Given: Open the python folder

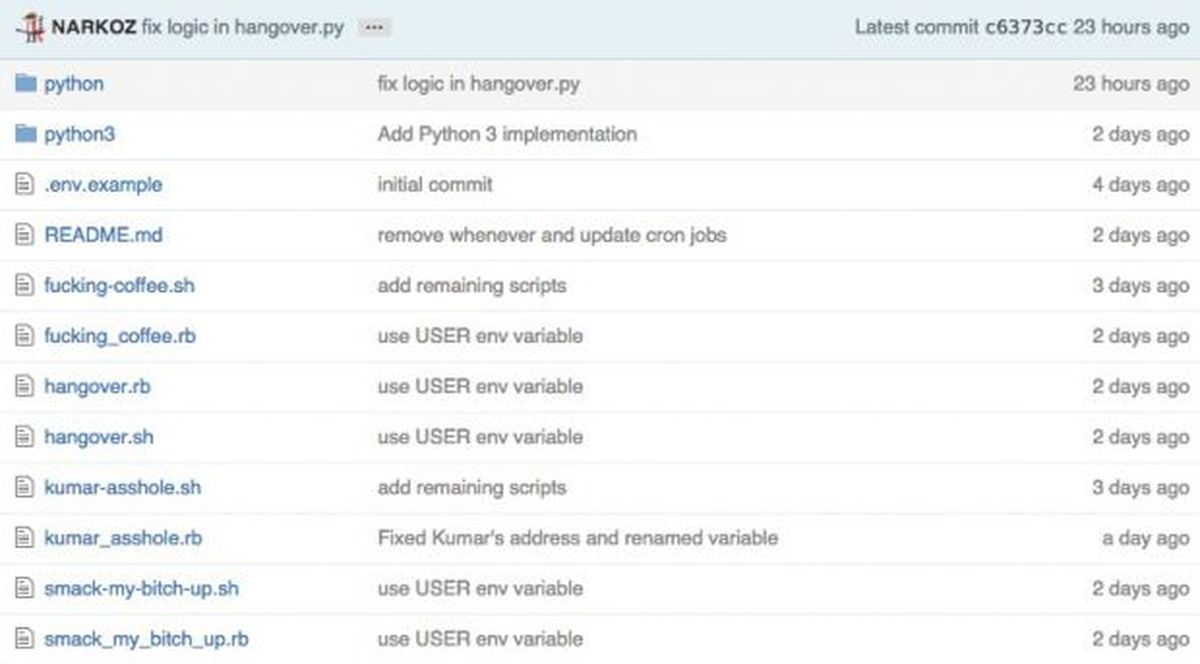Looking at the screenshot, I should pos(74,83).
